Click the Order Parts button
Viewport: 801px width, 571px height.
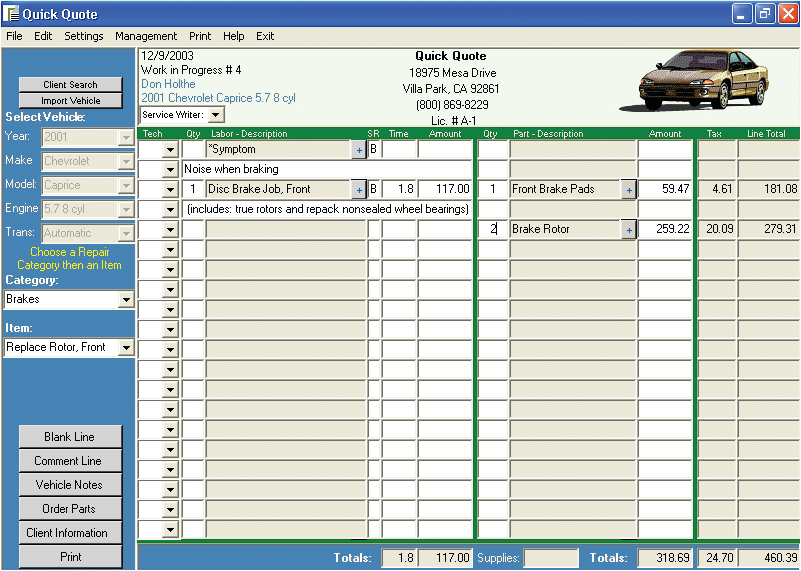pos(70,509)
